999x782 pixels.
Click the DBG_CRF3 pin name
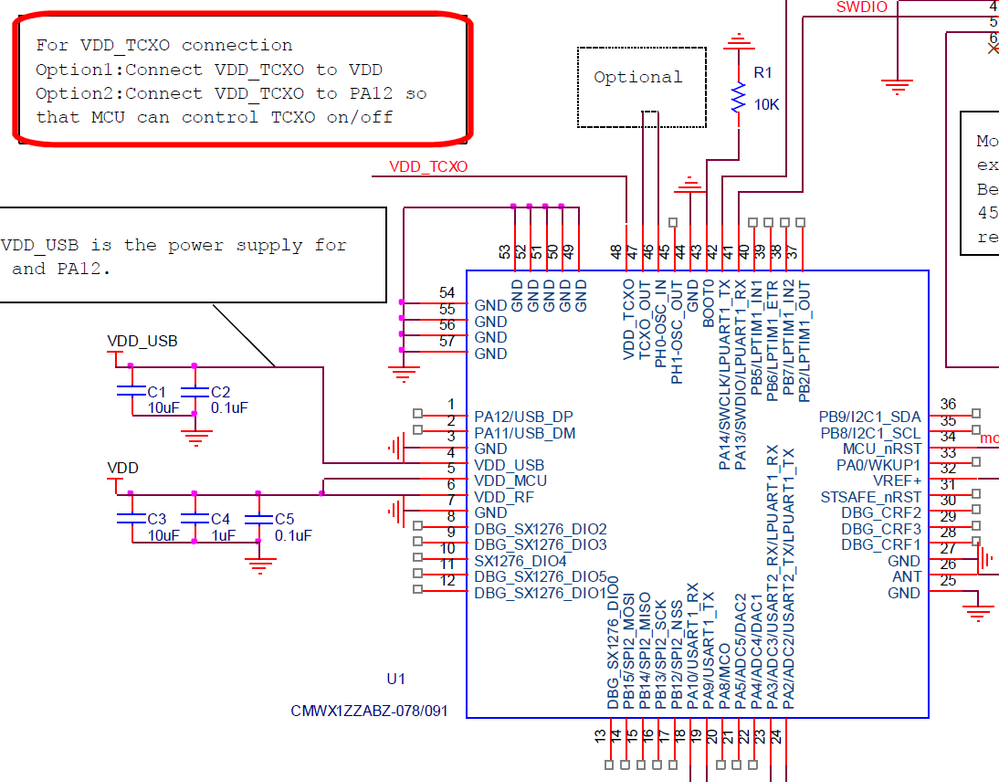tap(881, 529)
